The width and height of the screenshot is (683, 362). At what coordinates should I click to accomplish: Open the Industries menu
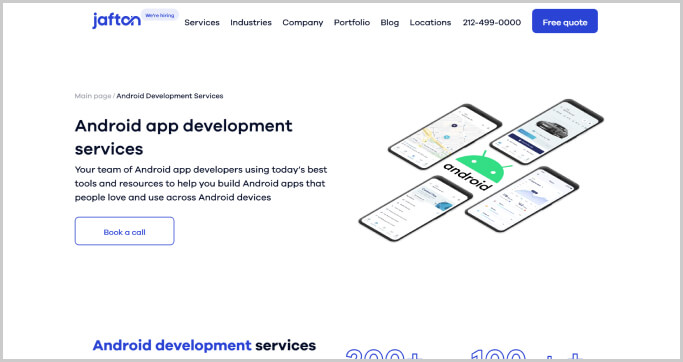(251, 23)
